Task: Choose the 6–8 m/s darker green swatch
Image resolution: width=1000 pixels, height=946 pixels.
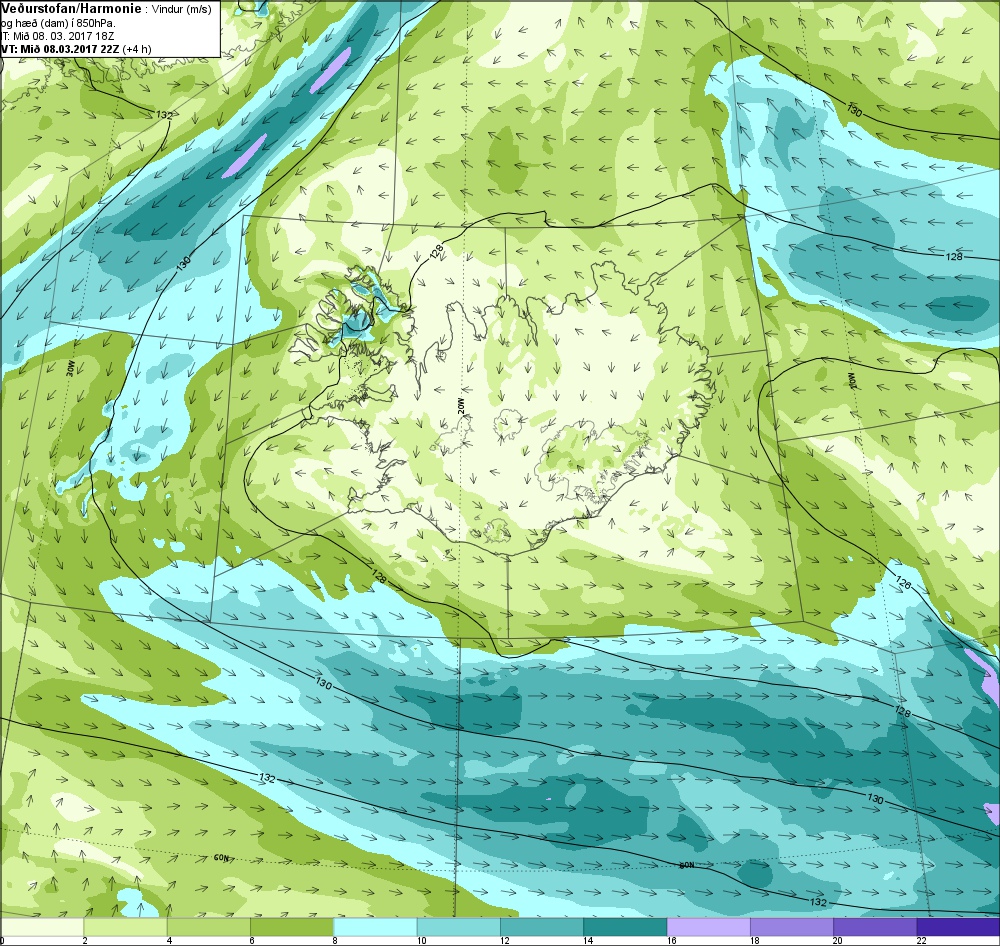Action: tap(292, 926)
